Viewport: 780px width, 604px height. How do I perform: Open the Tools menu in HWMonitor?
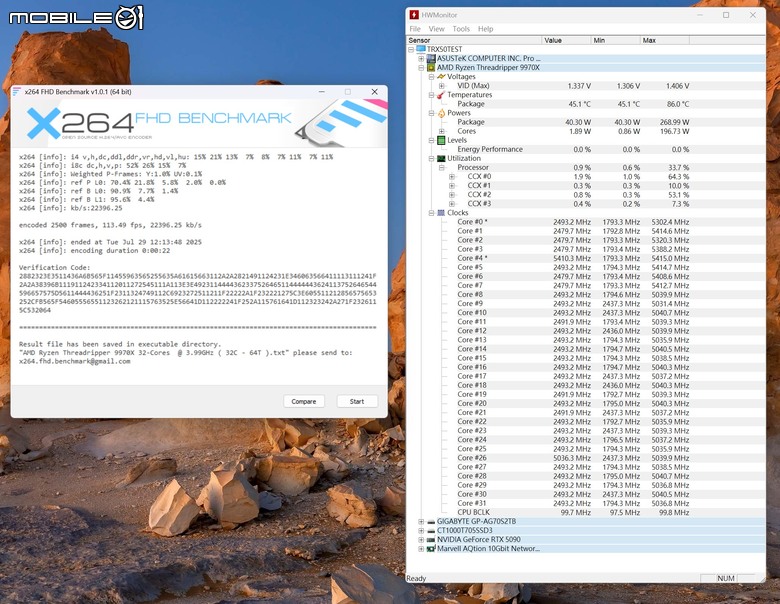point(461,29)
